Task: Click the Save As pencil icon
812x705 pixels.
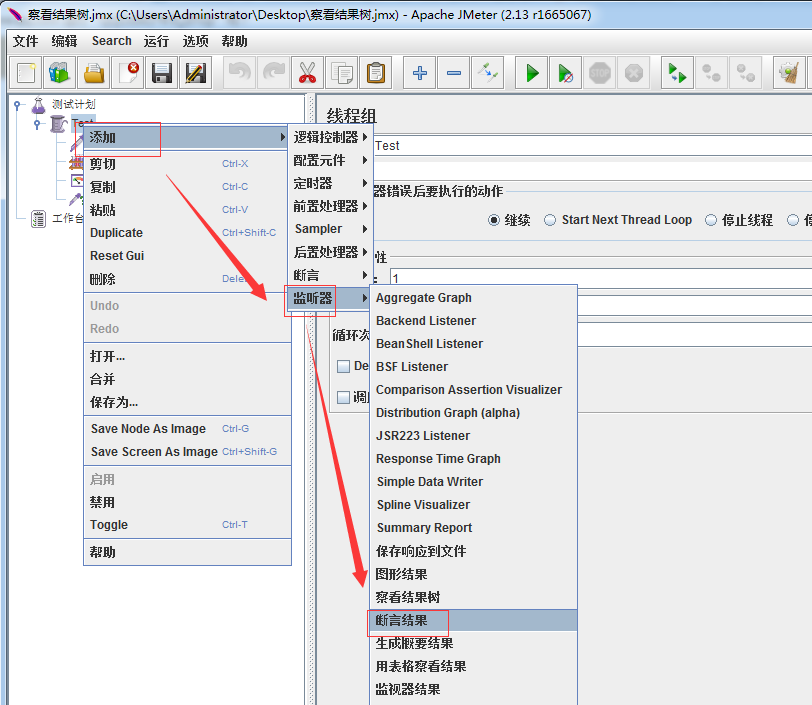Action: point(196,73)
